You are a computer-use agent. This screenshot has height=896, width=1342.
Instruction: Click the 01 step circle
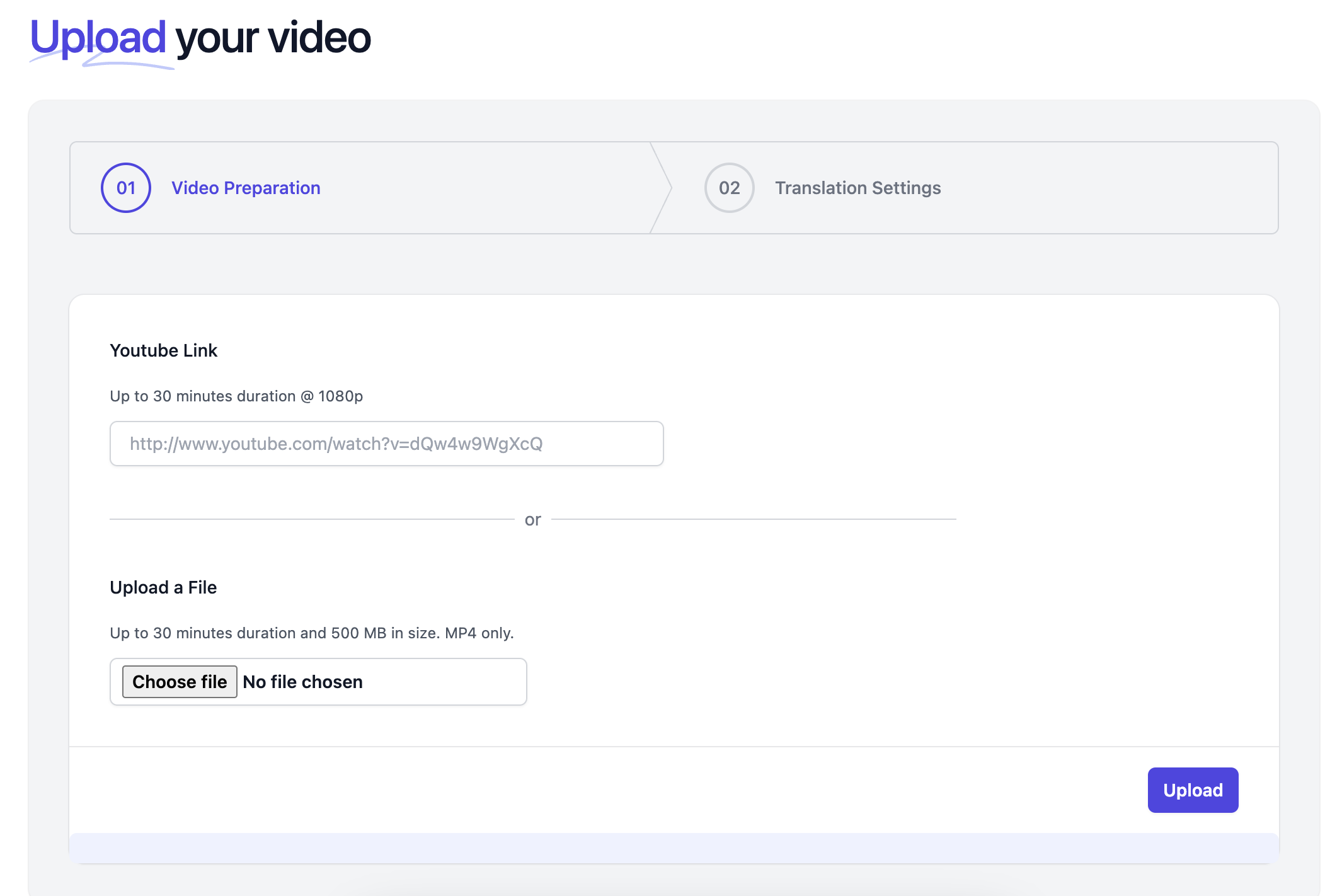click(x=125, y=188)
